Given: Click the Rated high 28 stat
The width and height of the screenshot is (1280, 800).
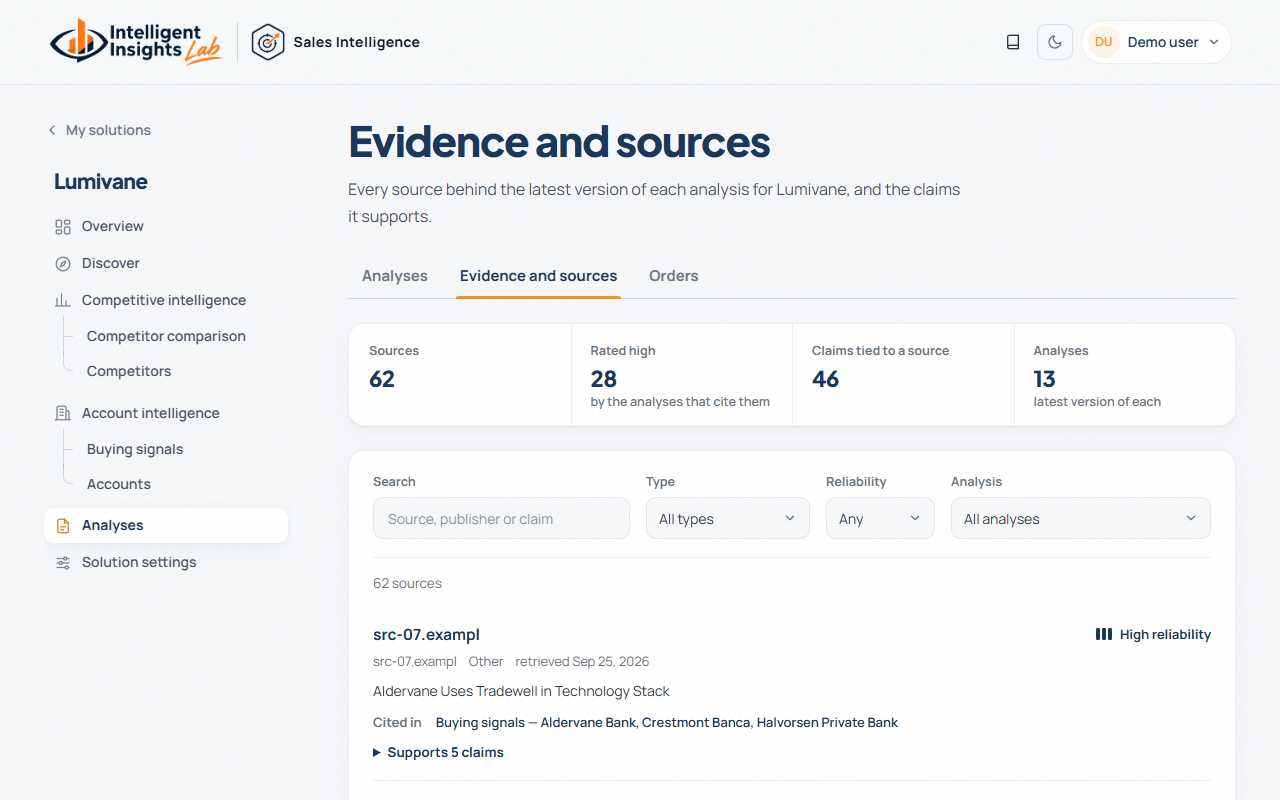Looking at the screenshot, I should pos(682,374).
